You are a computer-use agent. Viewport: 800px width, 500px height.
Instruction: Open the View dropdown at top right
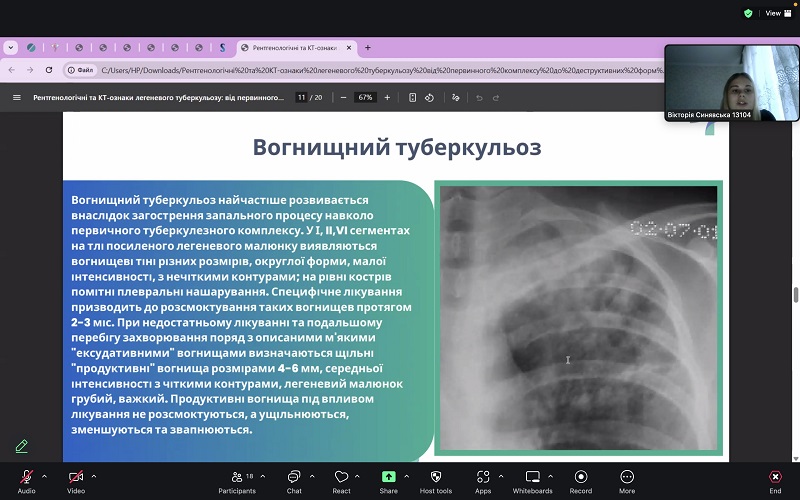pos(777,13)
